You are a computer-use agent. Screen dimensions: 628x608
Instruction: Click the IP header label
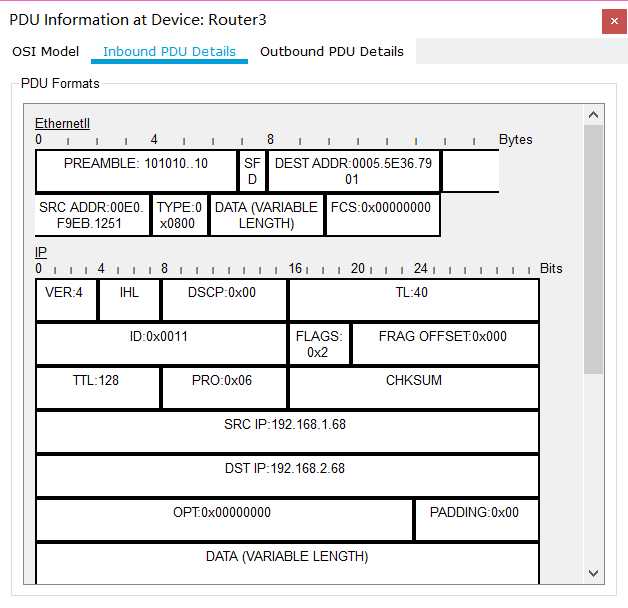41,252
